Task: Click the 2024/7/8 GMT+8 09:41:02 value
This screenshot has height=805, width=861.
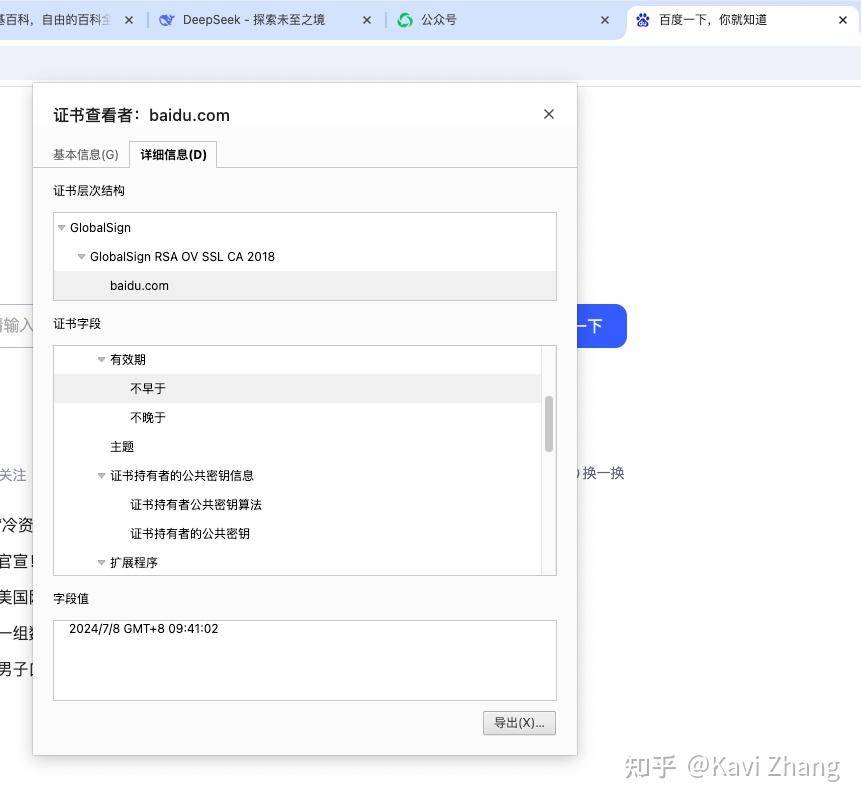Action: click(144, 629)
